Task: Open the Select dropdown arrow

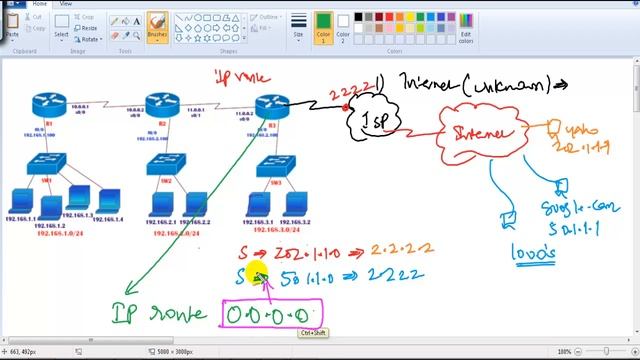Action: click(62, 40)
